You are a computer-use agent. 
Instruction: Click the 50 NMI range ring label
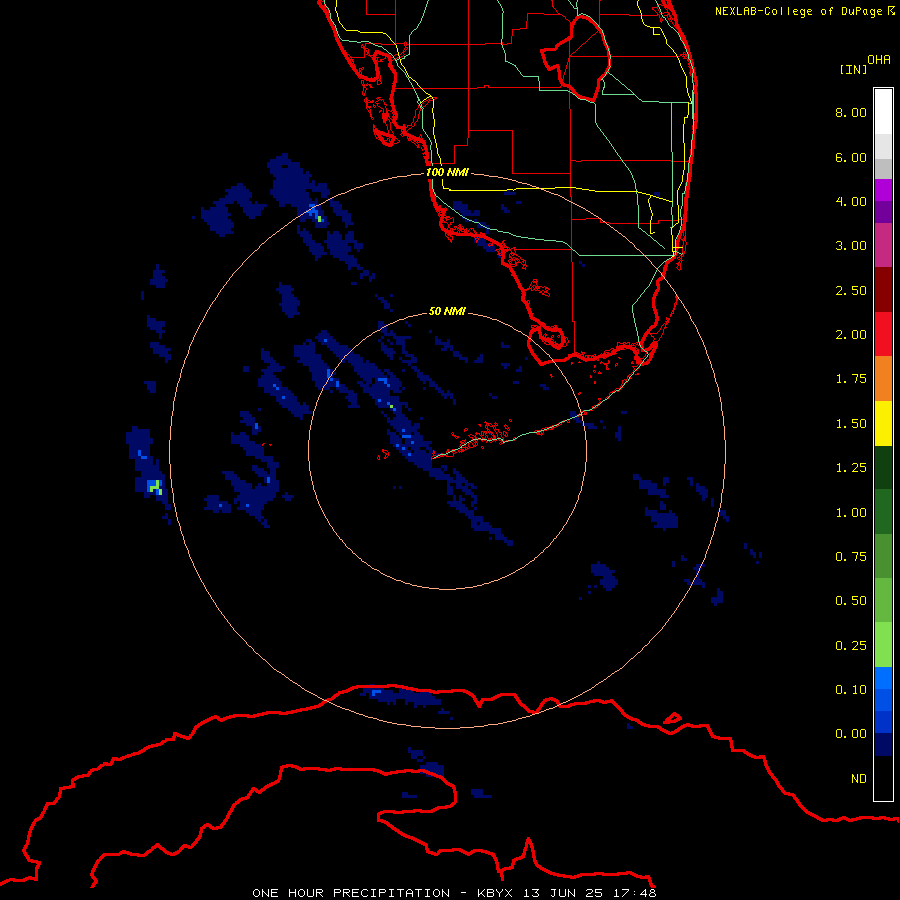pyautogui.click(x=447, y=311)
